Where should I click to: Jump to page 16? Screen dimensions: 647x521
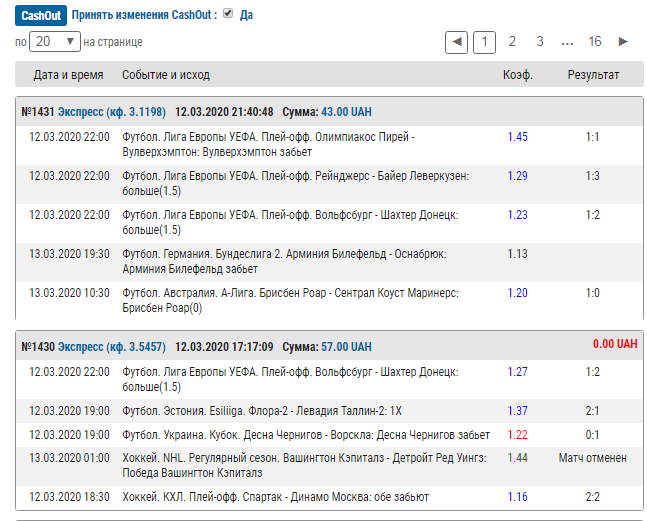[x=595, y=42]
